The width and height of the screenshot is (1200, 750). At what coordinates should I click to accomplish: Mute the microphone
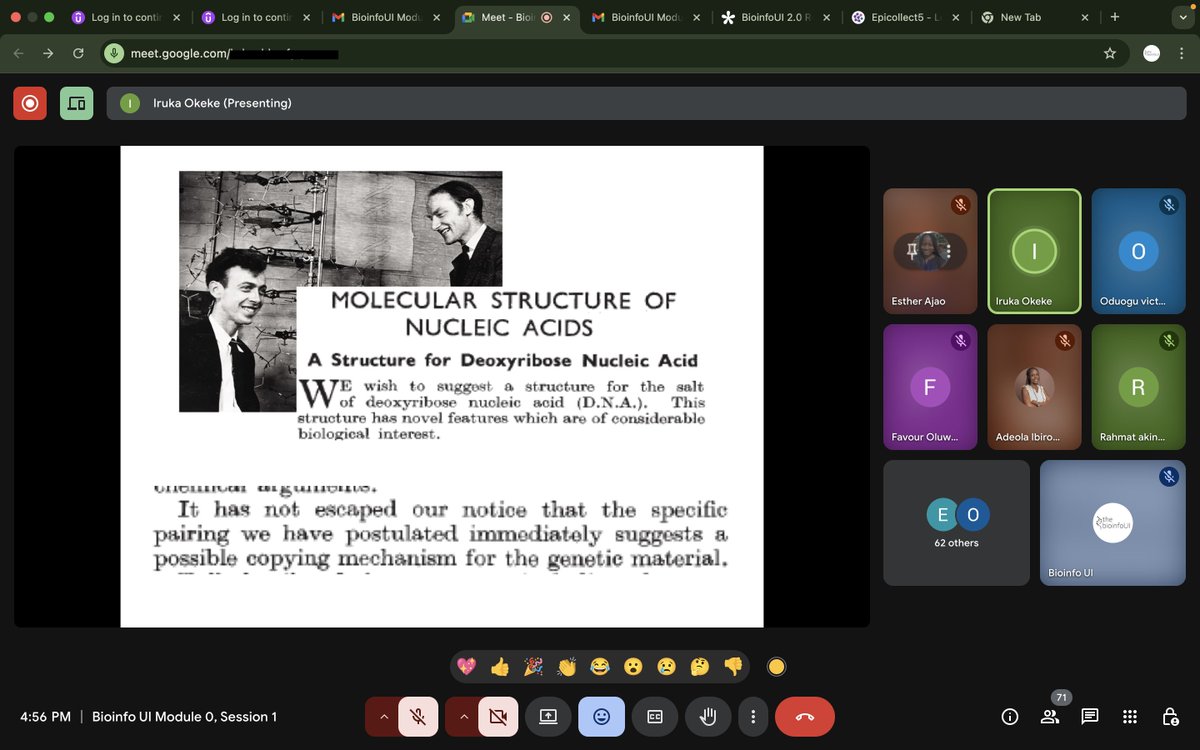pos(417,716)
